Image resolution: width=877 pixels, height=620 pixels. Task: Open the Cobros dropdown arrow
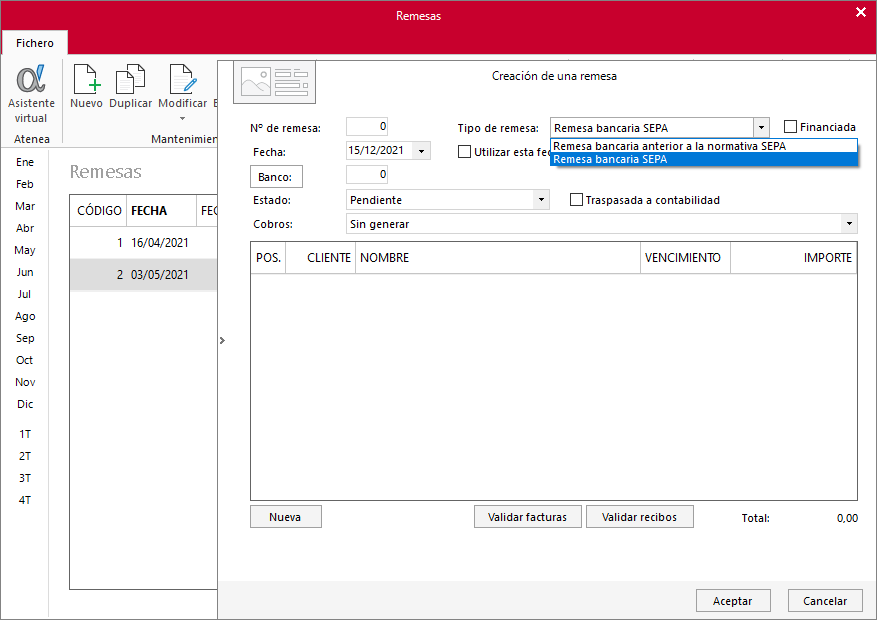pos(849,224)
